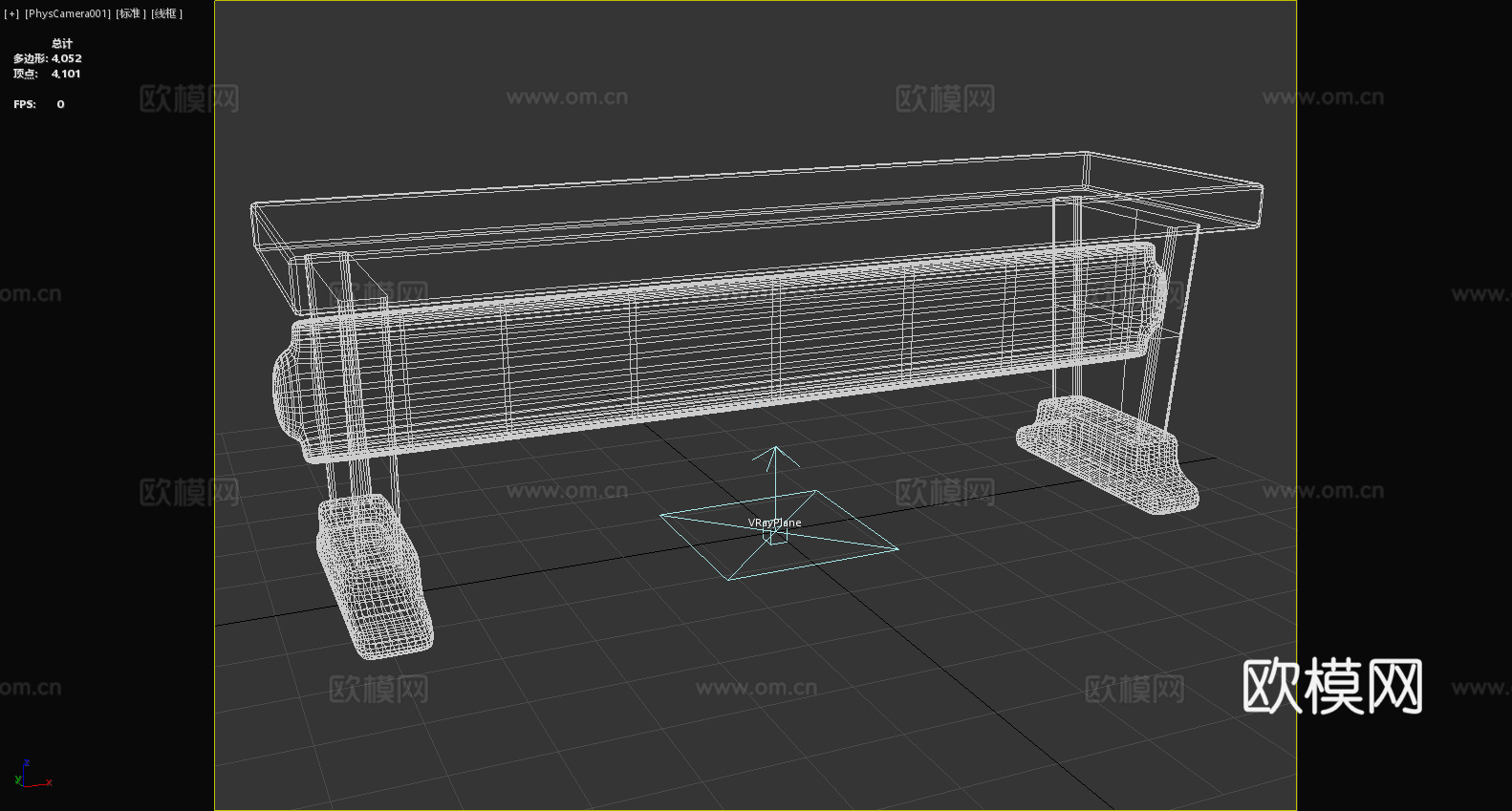Click the FPS statistic readout

pos(39,104)
